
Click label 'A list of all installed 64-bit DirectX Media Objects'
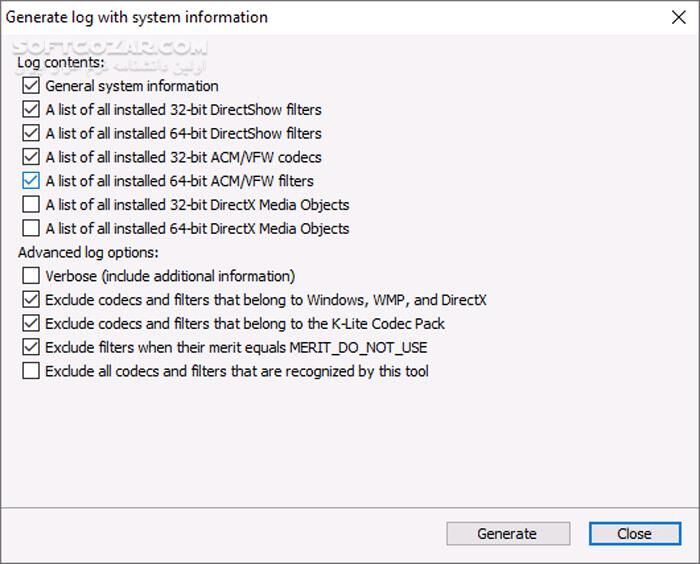pos(197,229)
